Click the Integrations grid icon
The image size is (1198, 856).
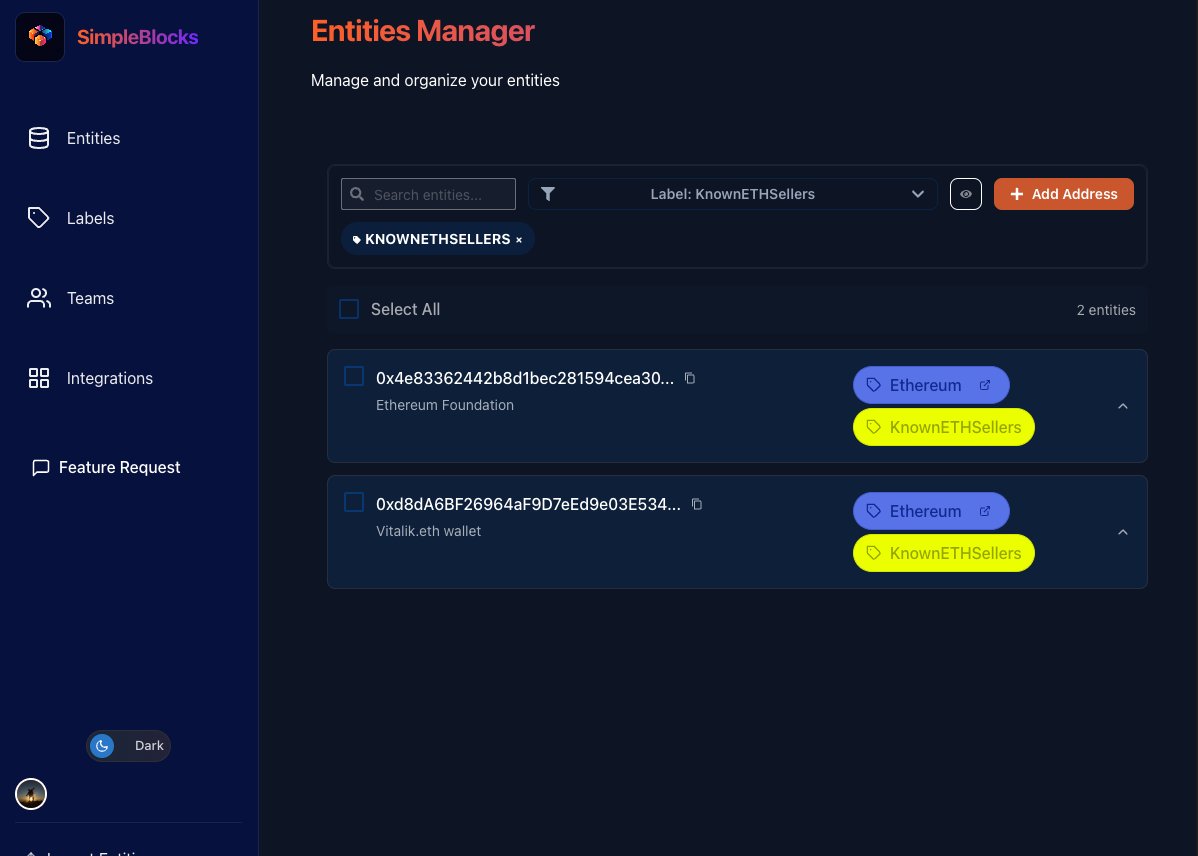click(39, 378)
